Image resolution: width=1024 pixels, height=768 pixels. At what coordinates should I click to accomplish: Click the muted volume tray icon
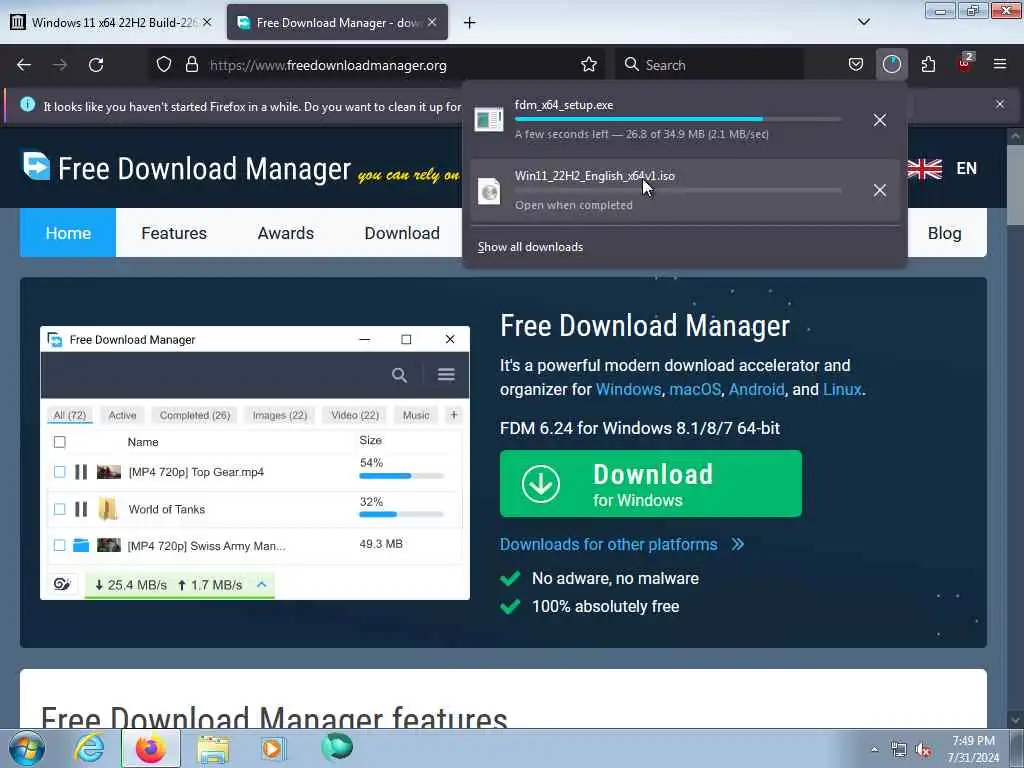923,750
